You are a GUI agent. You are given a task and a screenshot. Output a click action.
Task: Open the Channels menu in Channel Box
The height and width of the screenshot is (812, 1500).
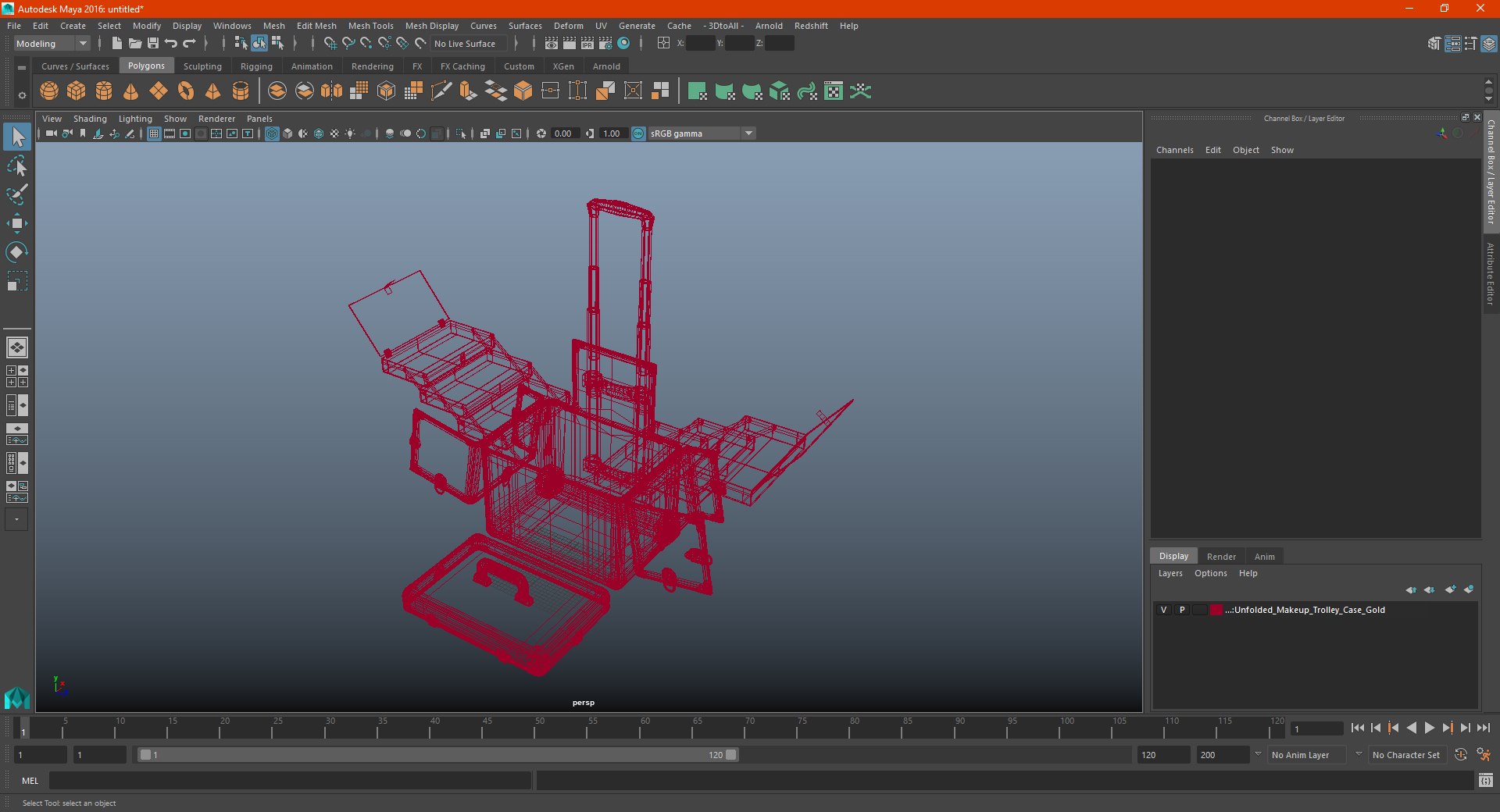[1174, 150]
